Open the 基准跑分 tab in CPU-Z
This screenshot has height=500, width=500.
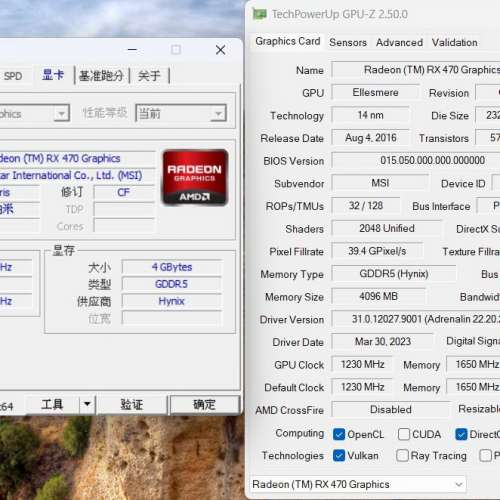click(x=101, y=76)
